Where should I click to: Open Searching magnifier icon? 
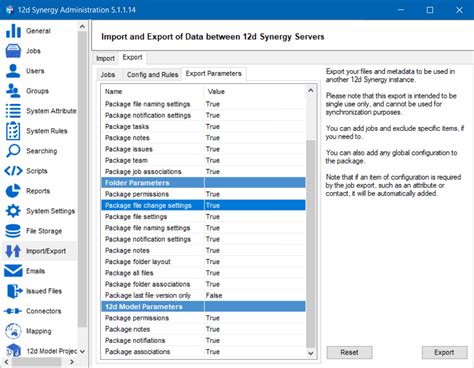click(13, 151)
